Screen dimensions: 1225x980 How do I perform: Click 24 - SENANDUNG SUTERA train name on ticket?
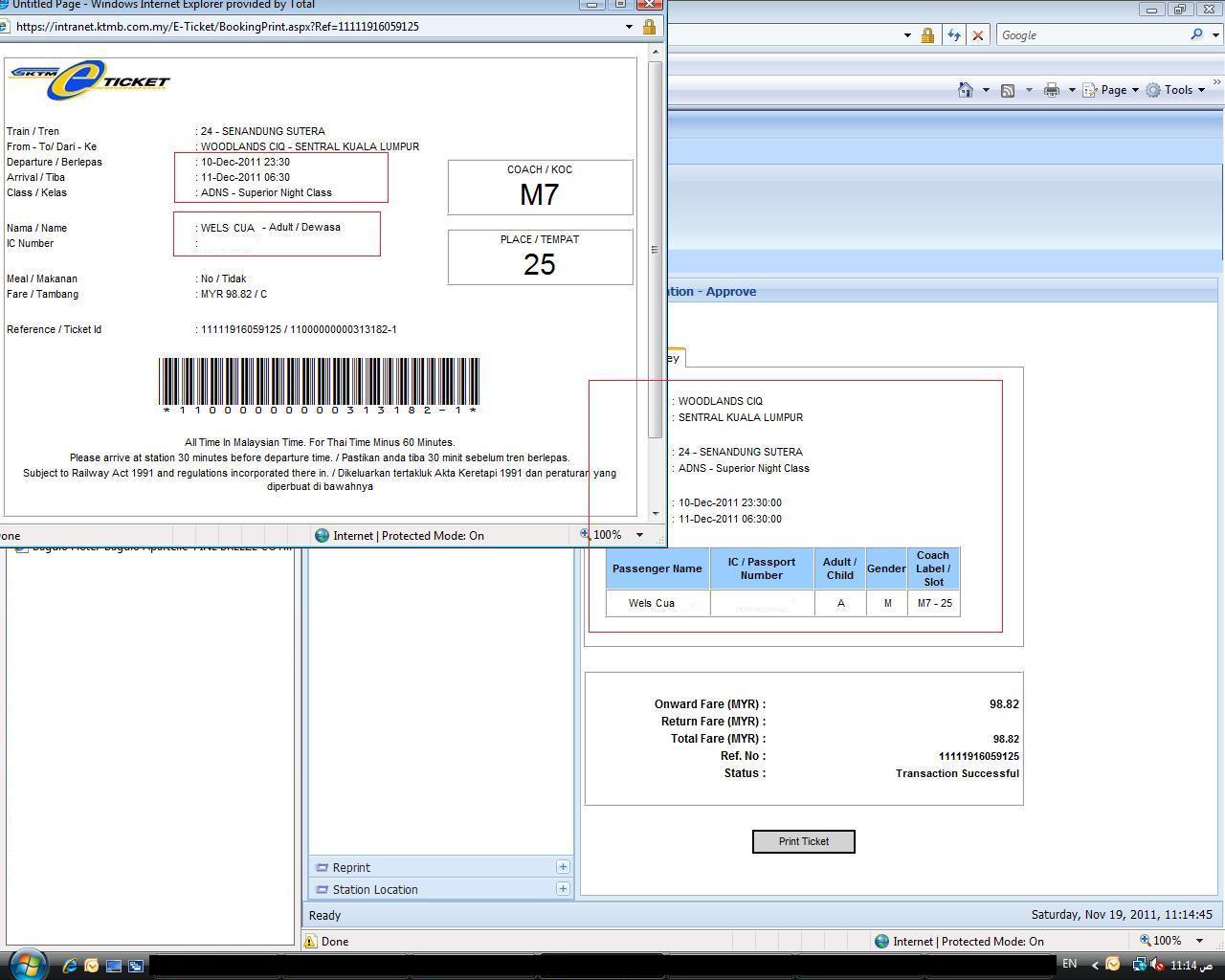[263, 131]
